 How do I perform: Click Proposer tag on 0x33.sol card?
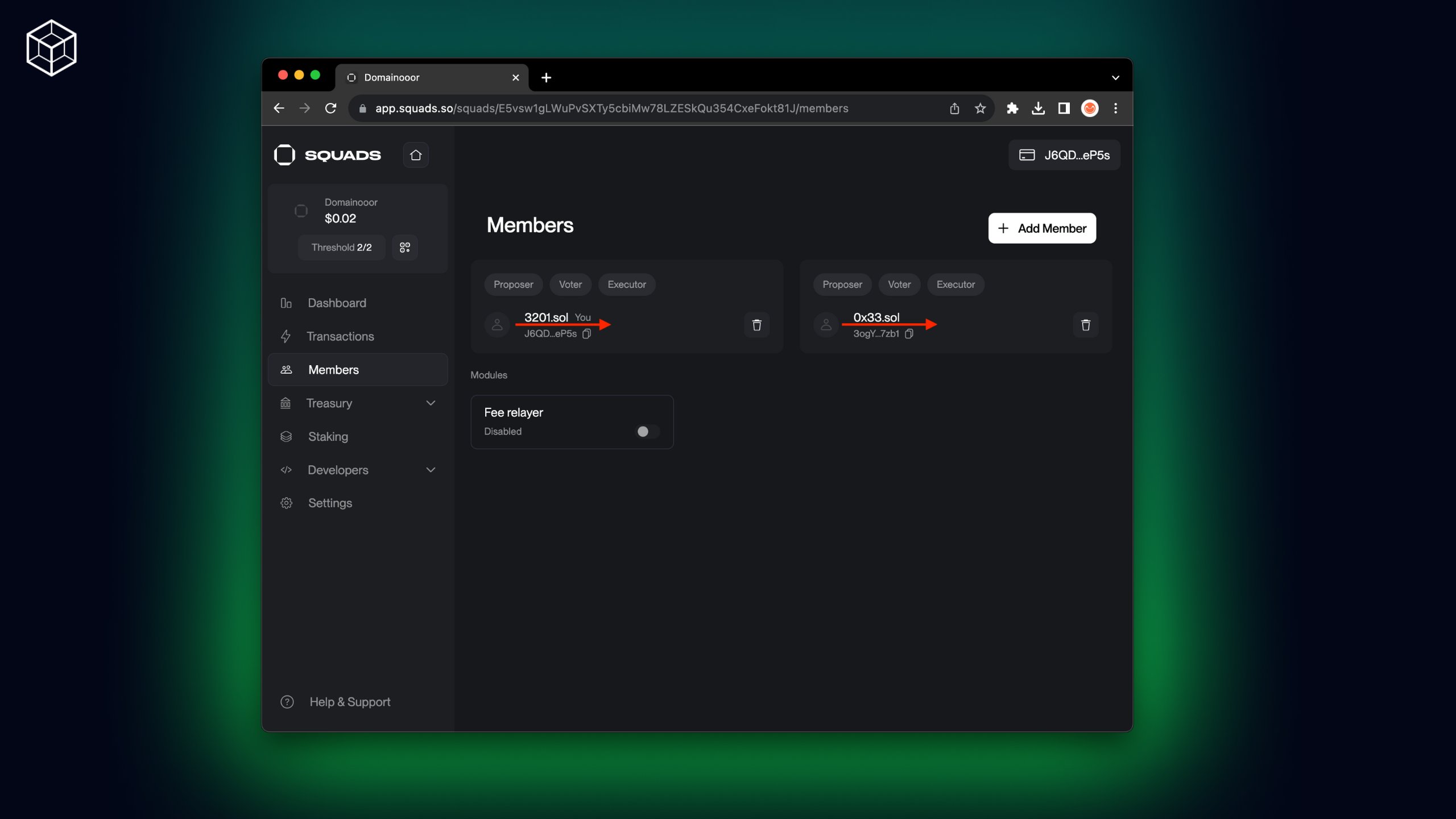[842, 284]
